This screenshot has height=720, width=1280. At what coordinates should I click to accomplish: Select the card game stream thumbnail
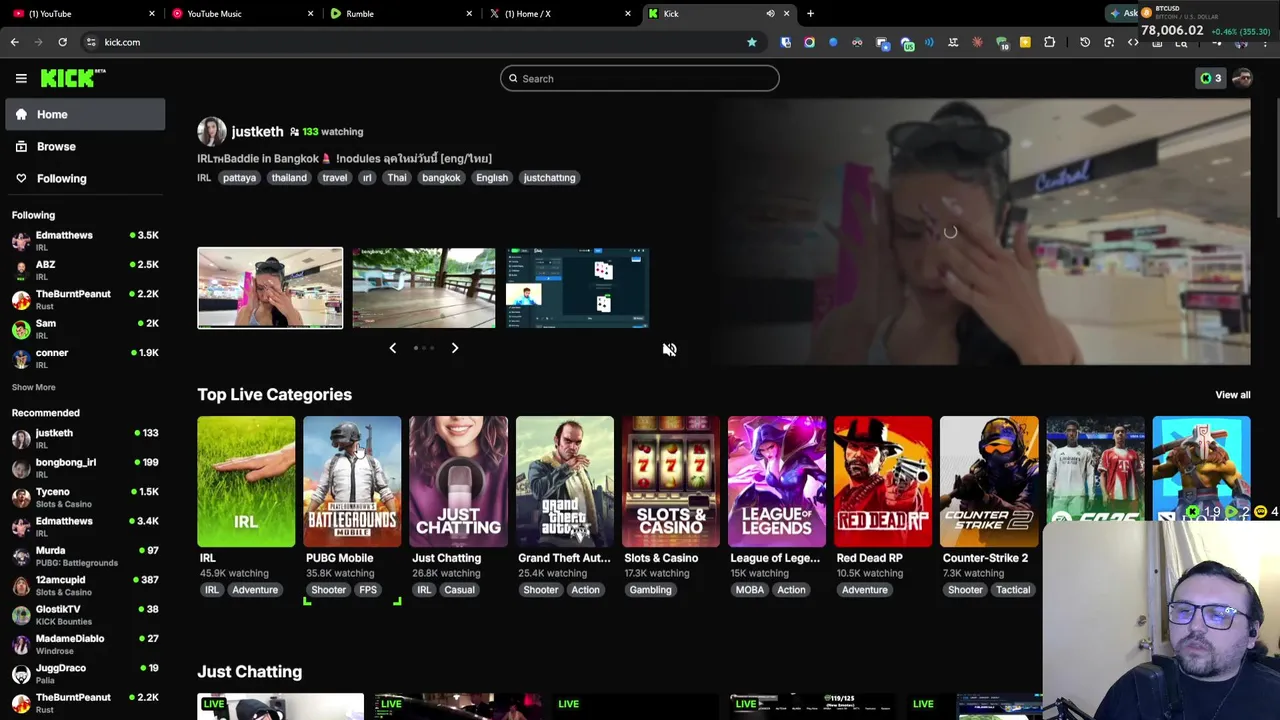[x=577, y=288]
